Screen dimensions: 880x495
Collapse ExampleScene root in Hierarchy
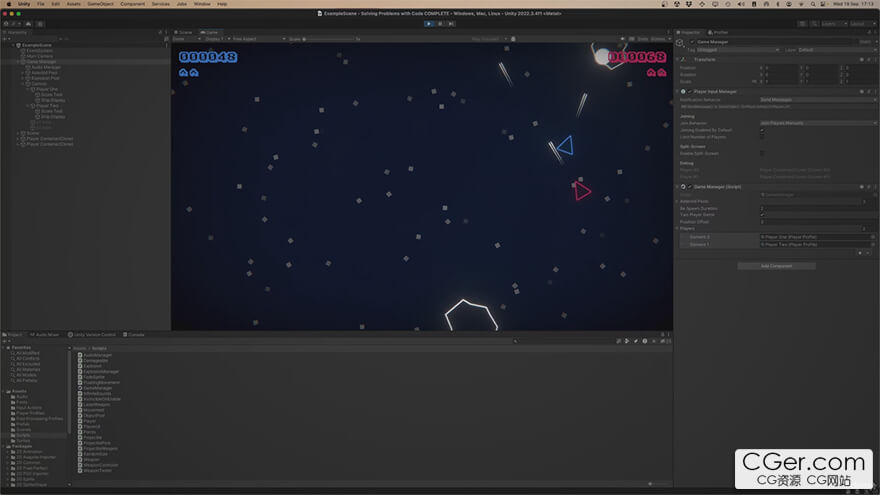tap(13, 45)
